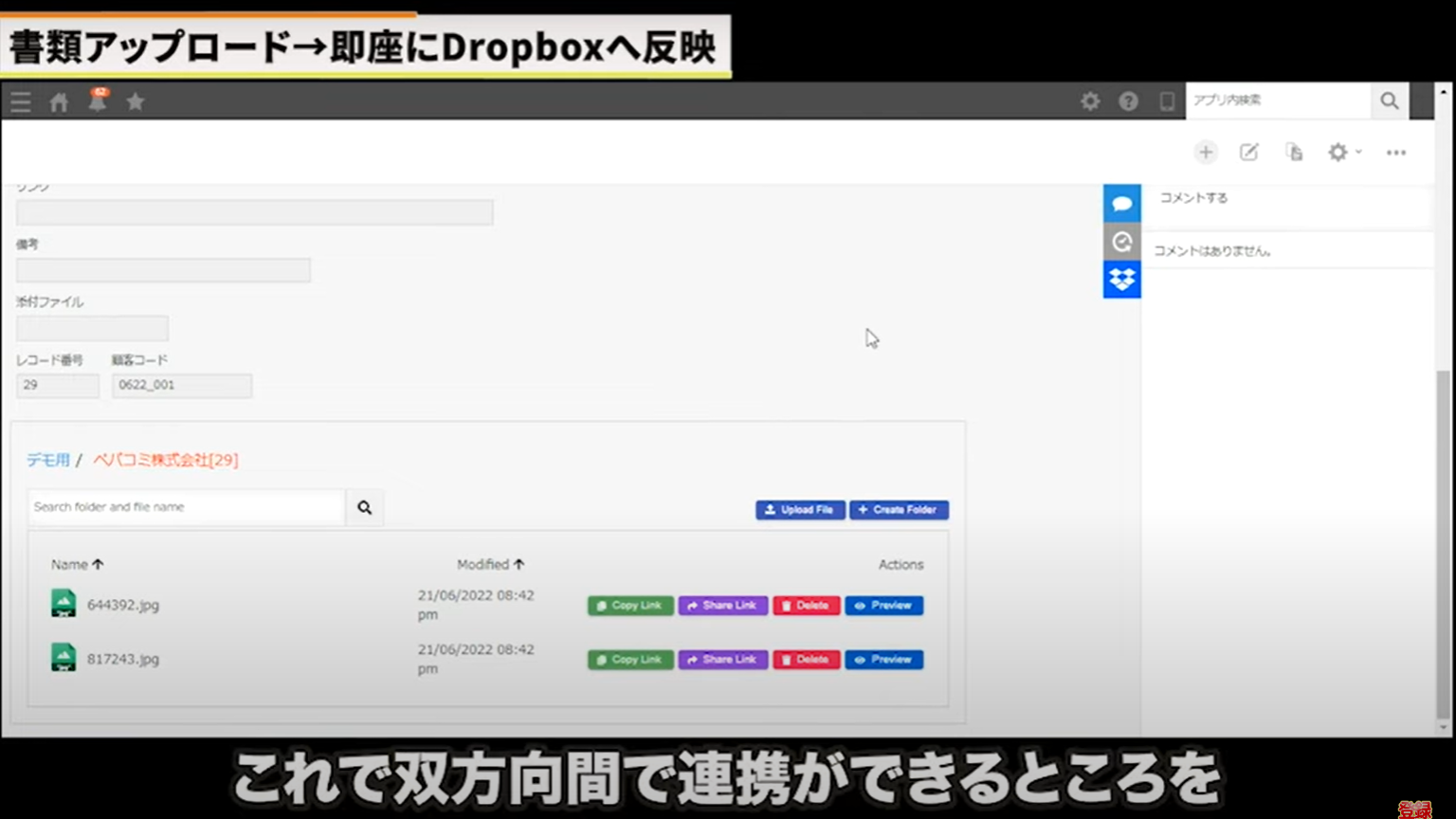Focus the アプリ内検索 search field
This screenshot has width=1456, height=819.
click(x=1279, y=100)
